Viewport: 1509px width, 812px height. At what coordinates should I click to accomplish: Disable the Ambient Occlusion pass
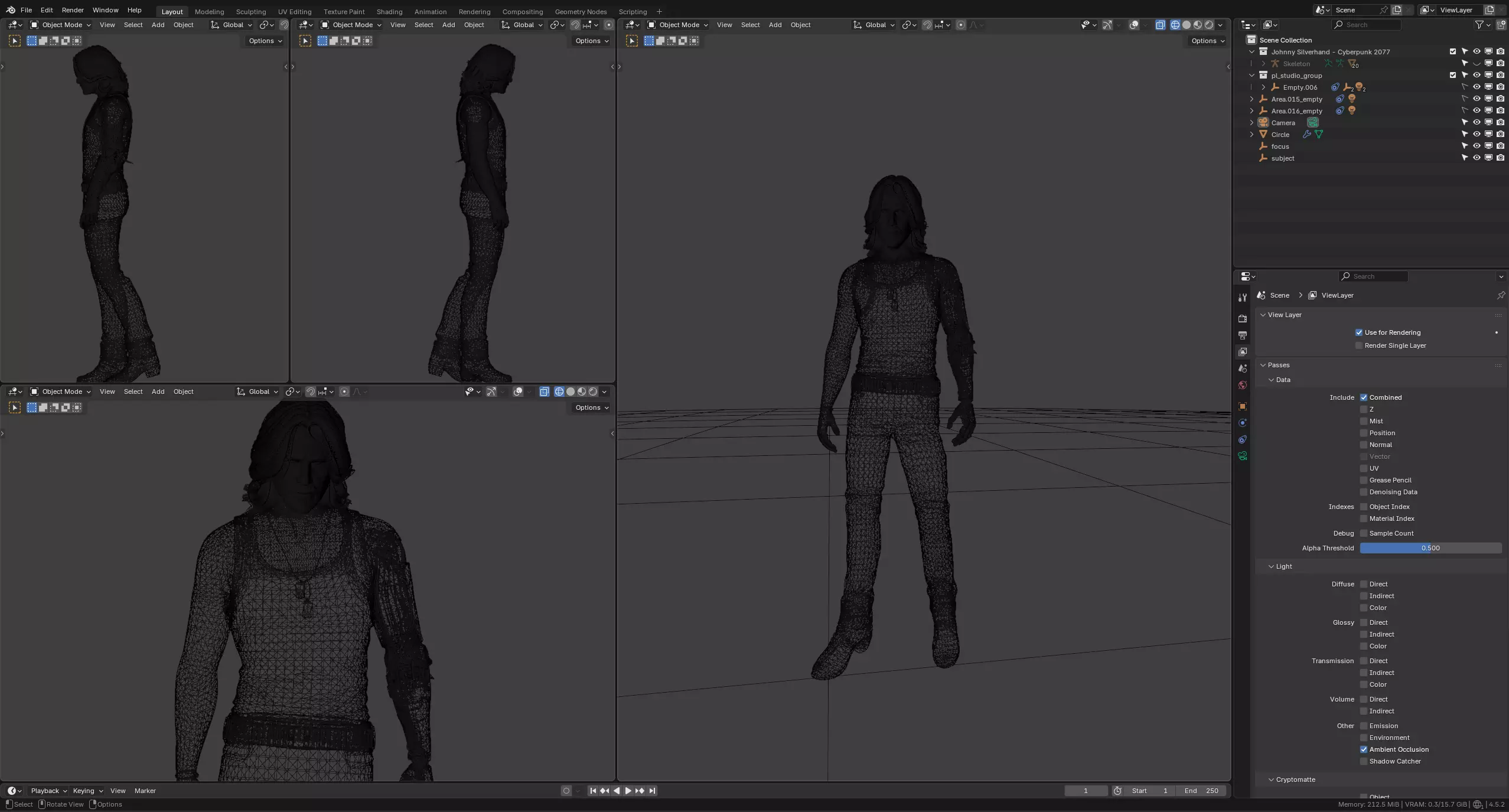pos(1364,749)
